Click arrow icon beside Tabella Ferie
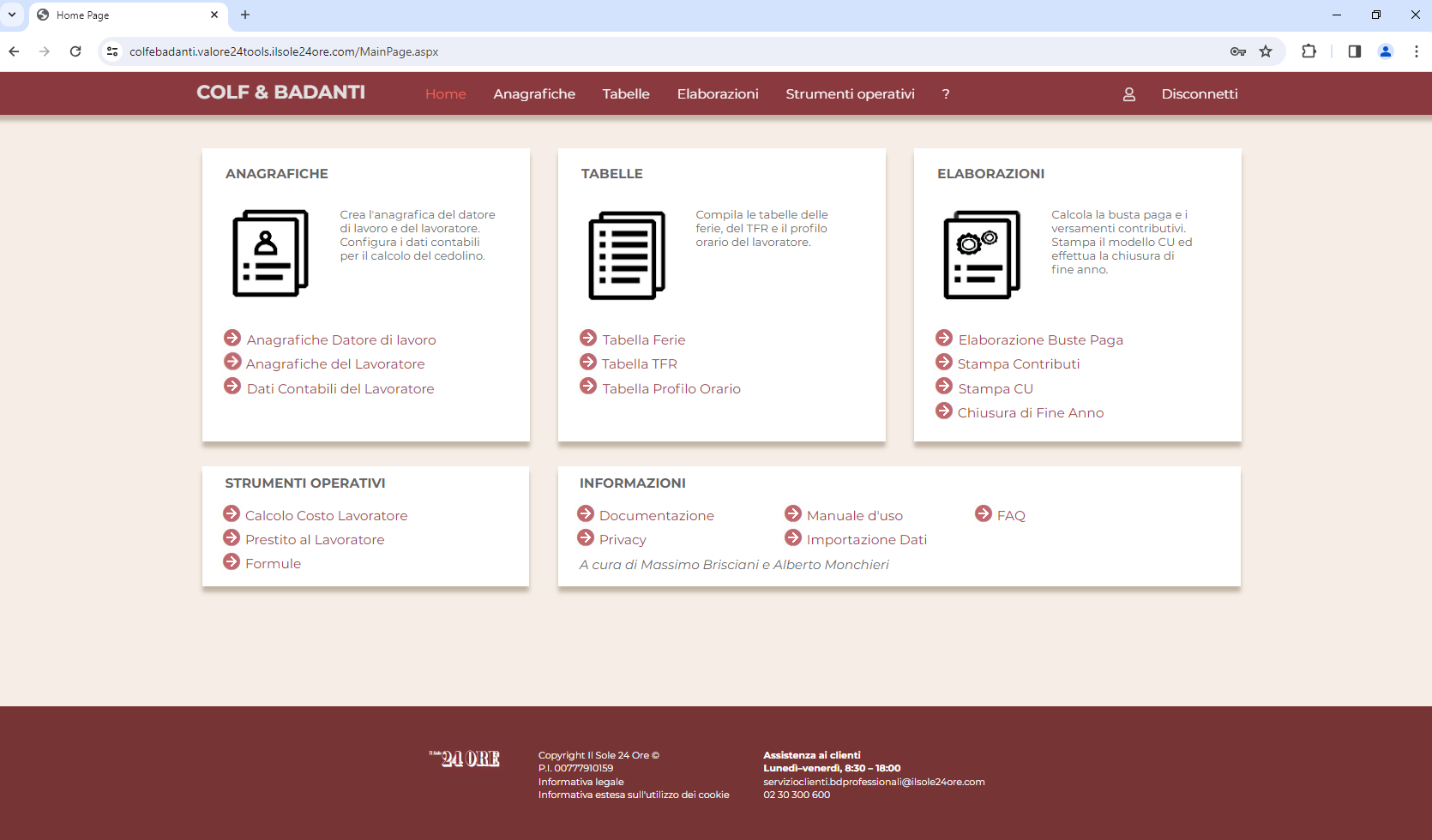 [x=588, y=338]
